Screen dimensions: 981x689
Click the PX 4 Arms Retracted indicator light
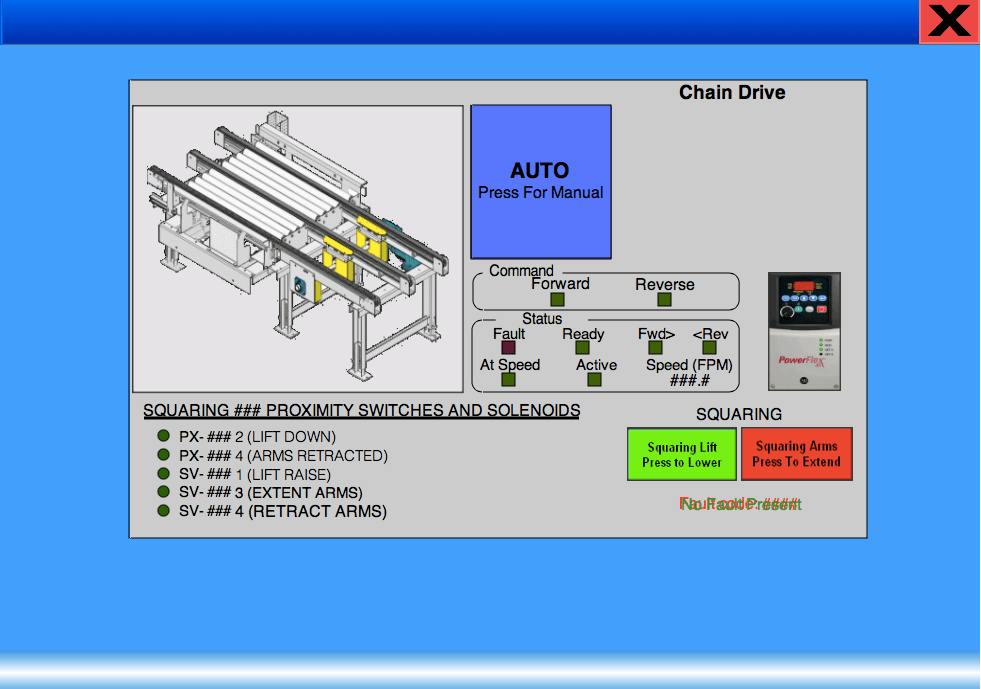[164, 455]
